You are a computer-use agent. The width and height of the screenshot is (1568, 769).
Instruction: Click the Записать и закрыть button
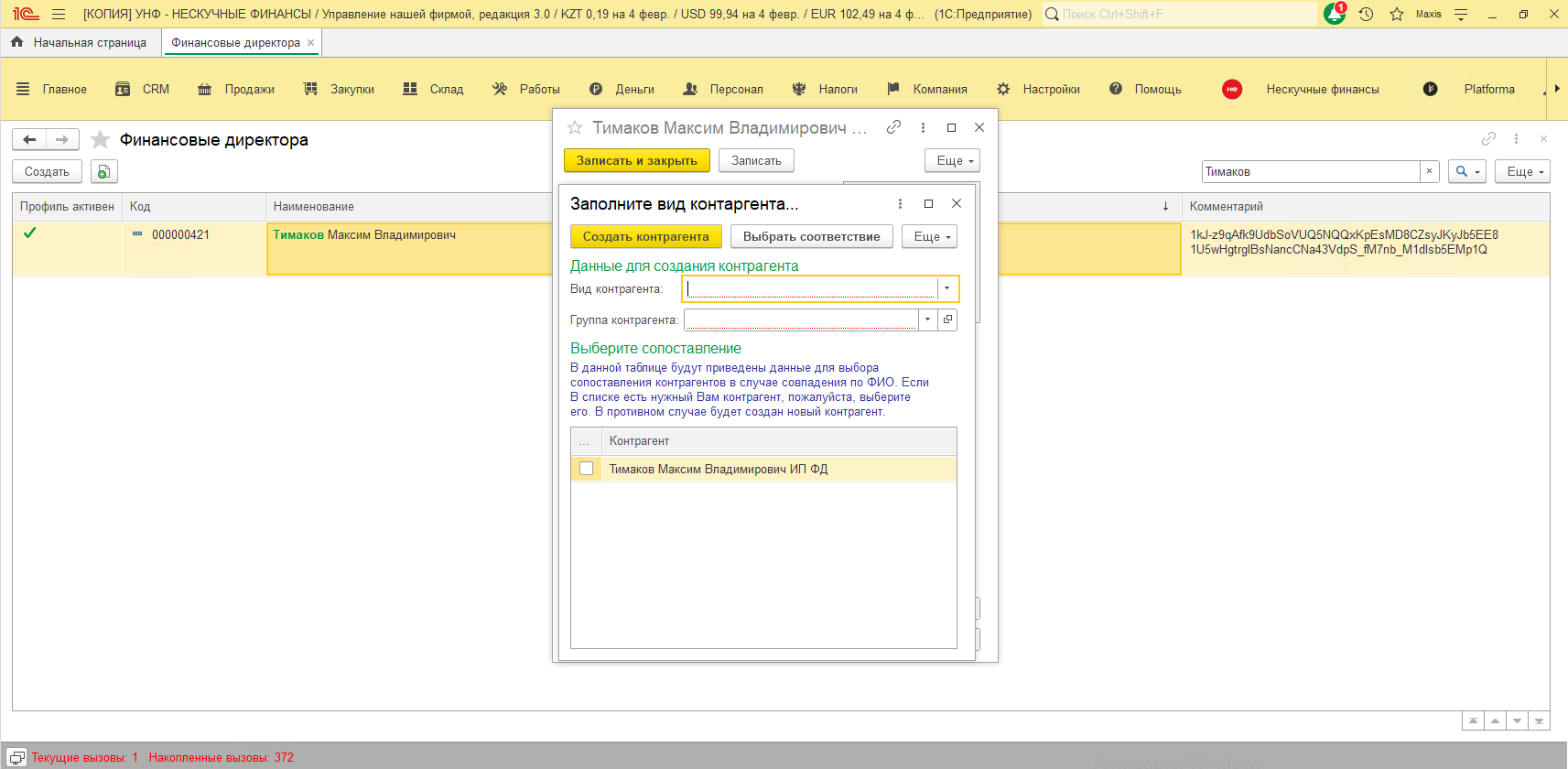[636, 160]
